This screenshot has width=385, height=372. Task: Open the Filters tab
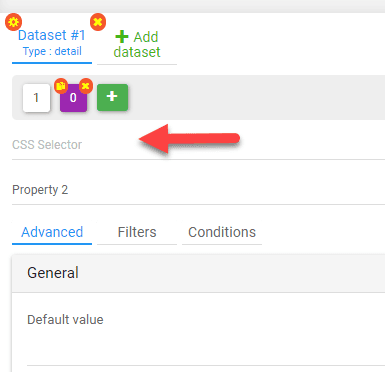click(x=137, y=232)
